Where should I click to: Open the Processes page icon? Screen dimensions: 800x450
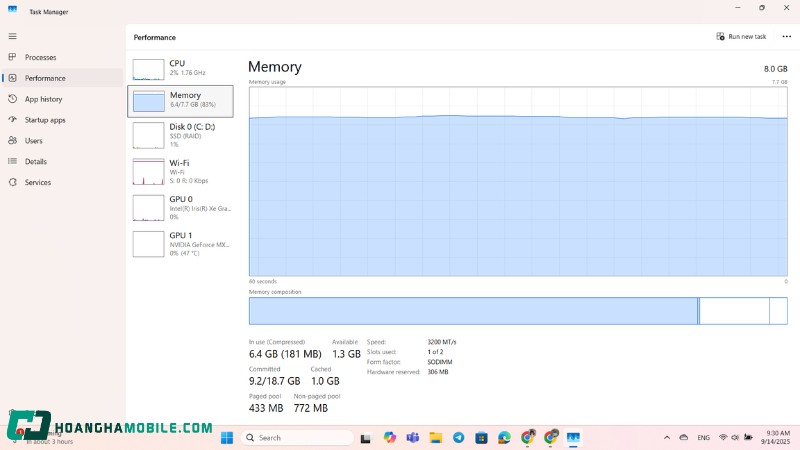[13, 57]
